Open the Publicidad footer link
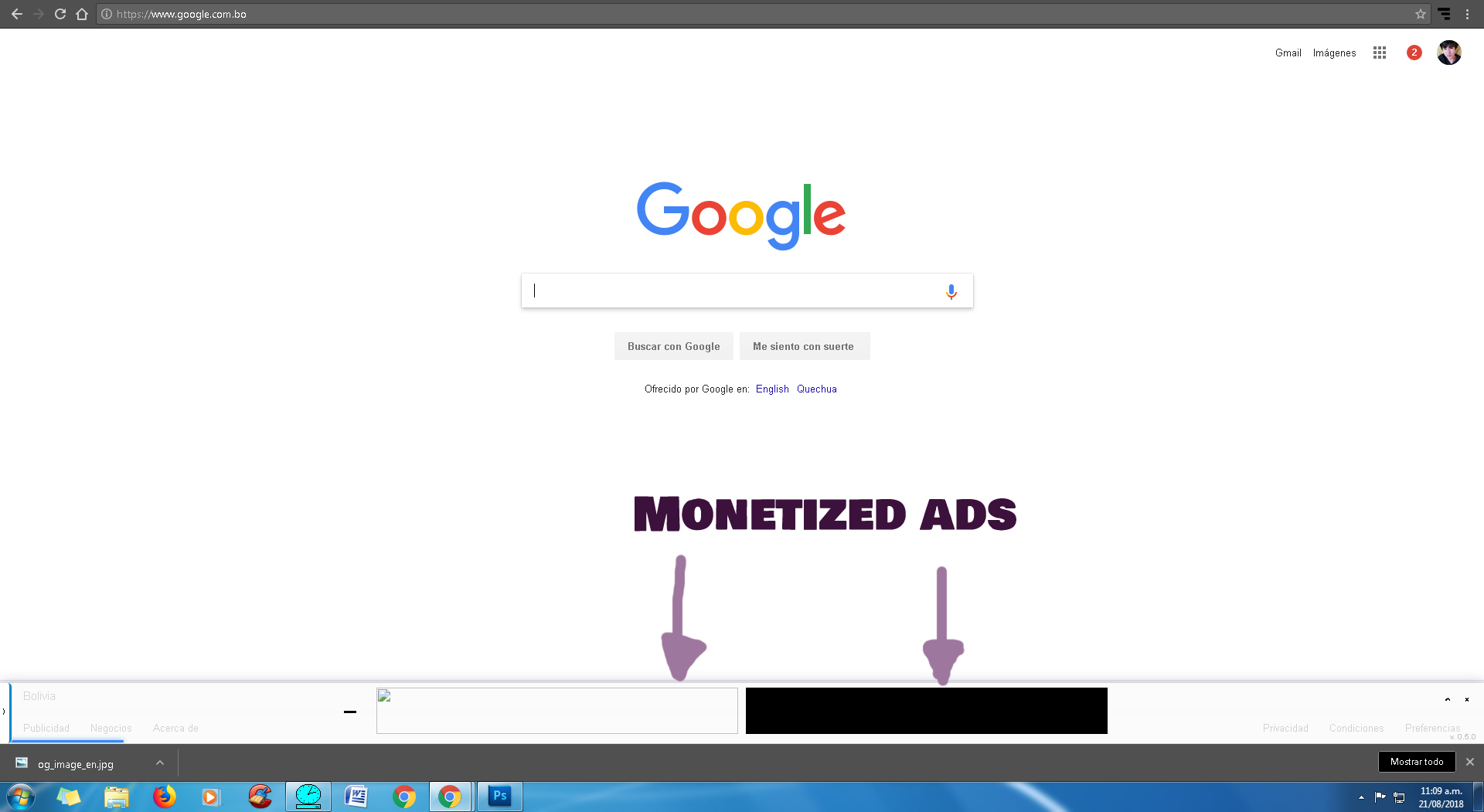This screenshot has width=1484, height=812. [x=46, y=728]
